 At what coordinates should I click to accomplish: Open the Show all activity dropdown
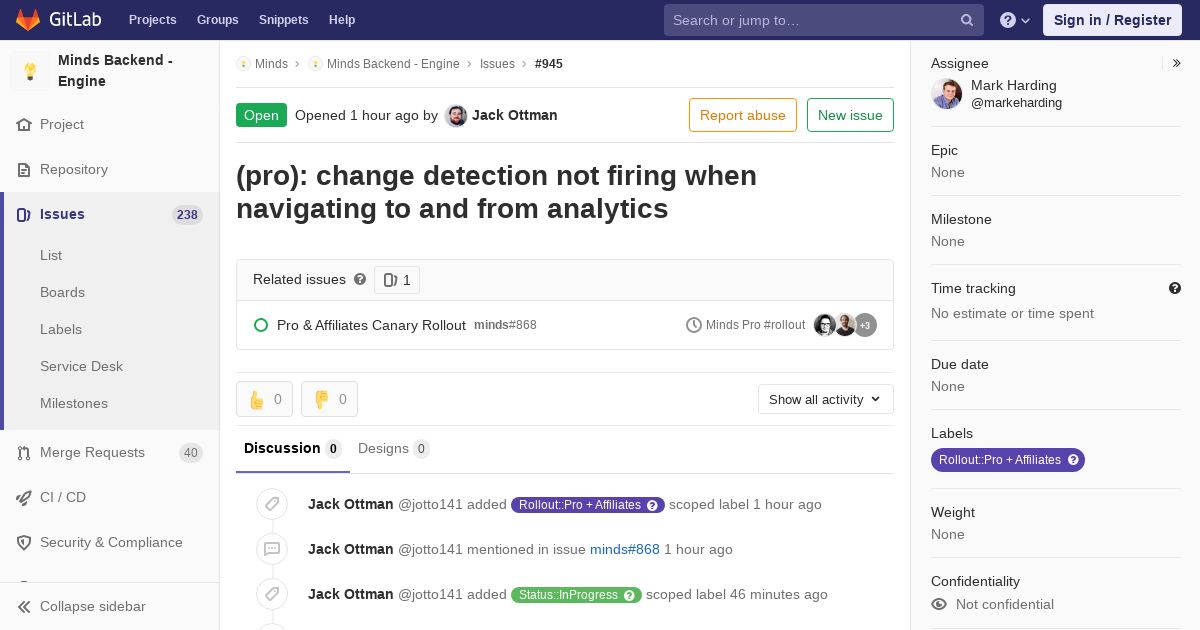point(826,399)
